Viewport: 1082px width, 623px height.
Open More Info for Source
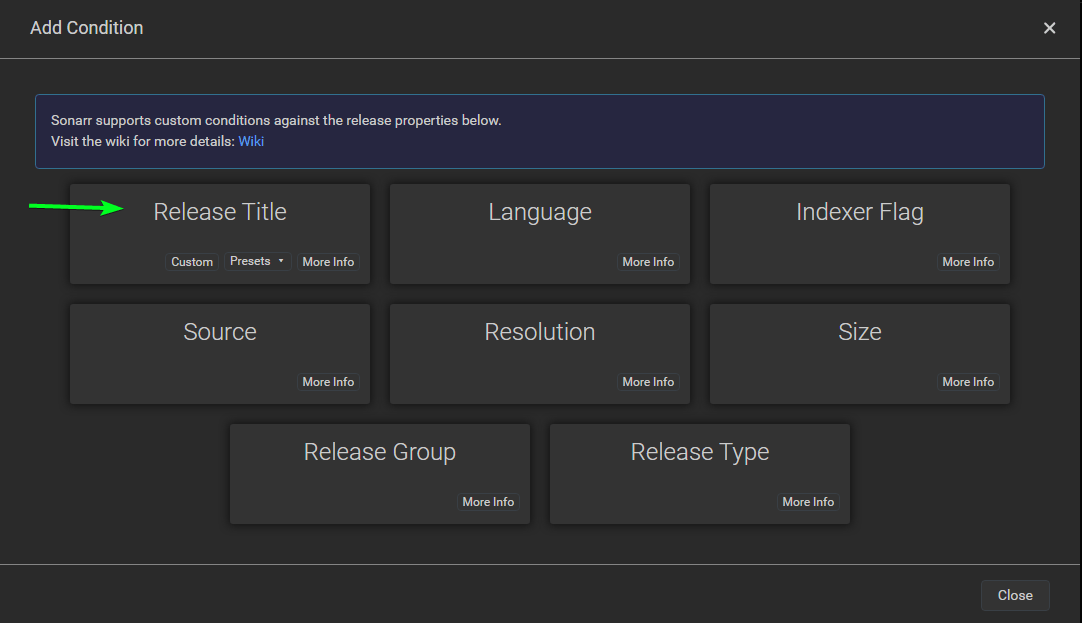328,381
